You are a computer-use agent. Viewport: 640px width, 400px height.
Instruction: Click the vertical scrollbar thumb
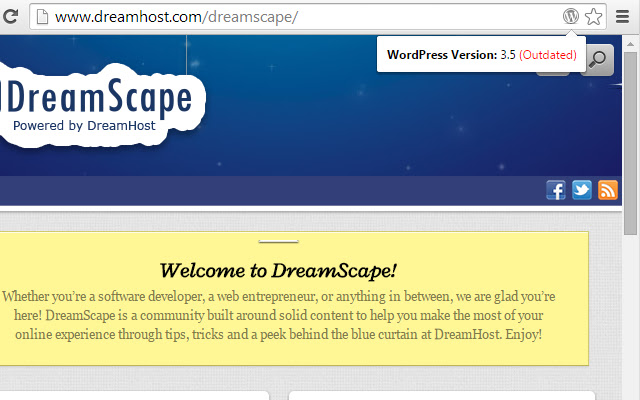[x=630, y=143]
